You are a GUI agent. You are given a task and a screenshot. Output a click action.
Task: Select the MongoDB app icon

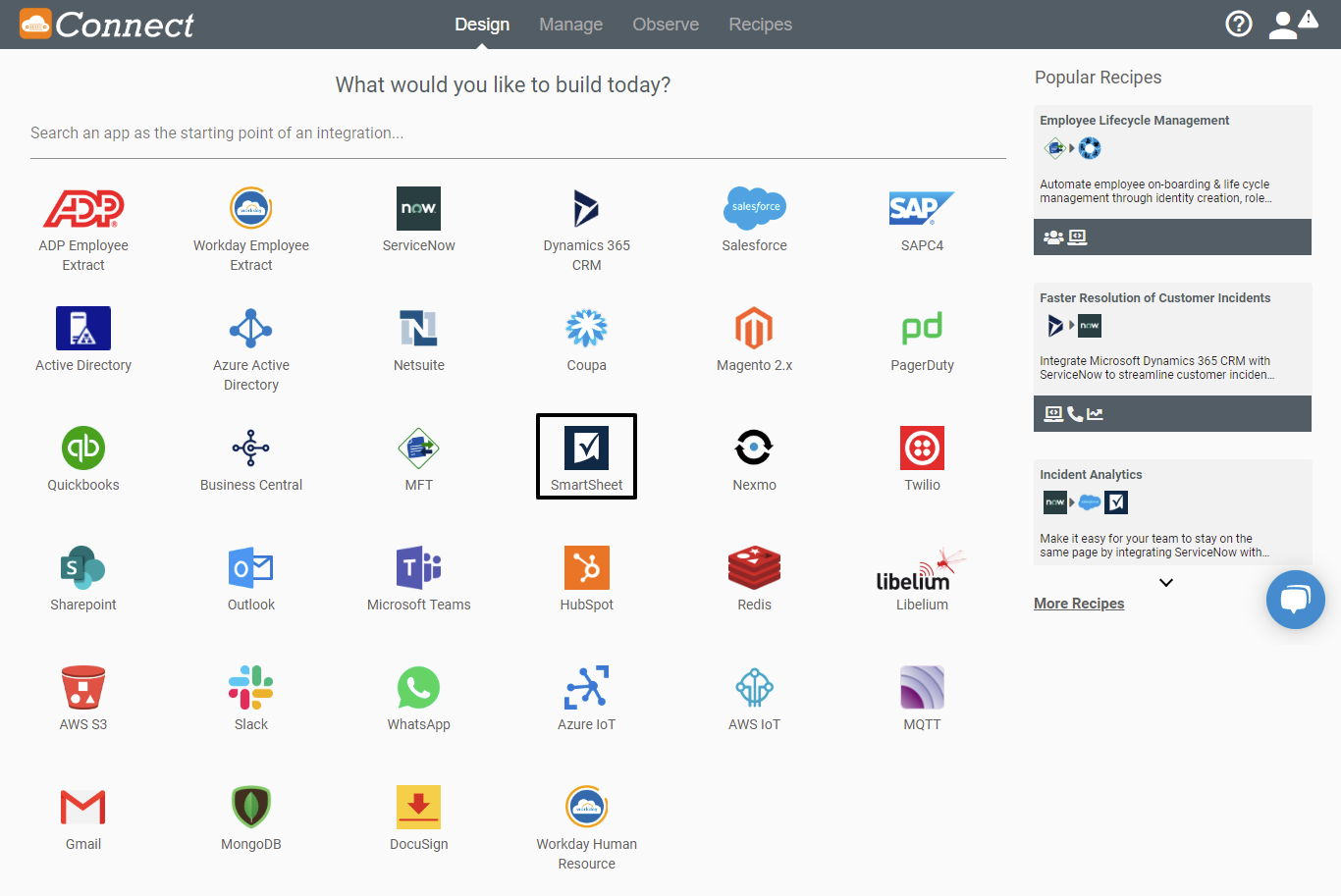pos(251,807)
